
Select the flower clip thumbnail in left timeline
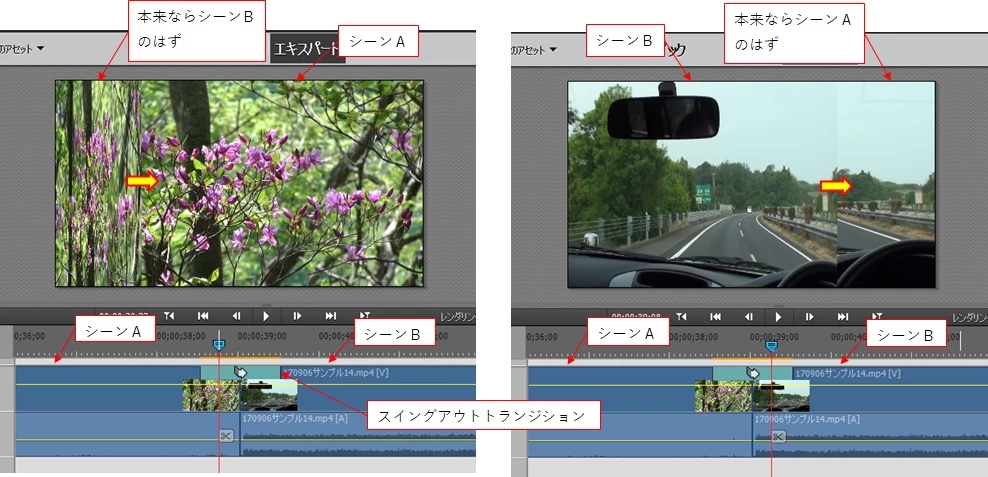point(210,395)
